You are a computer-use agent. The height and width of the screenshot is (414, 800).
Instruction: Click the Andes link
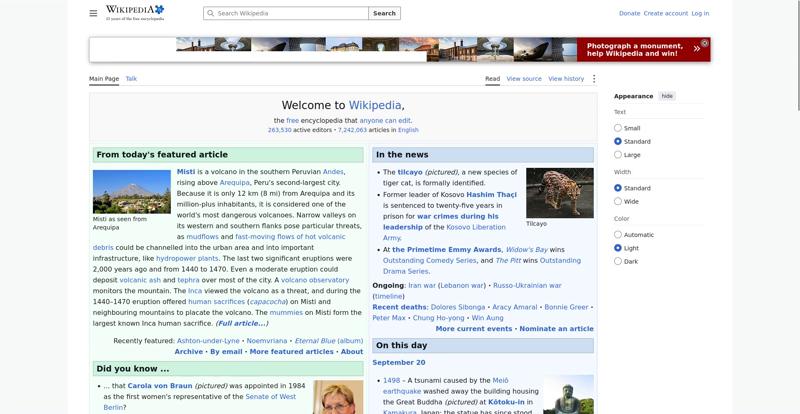(x=333, y=172)
